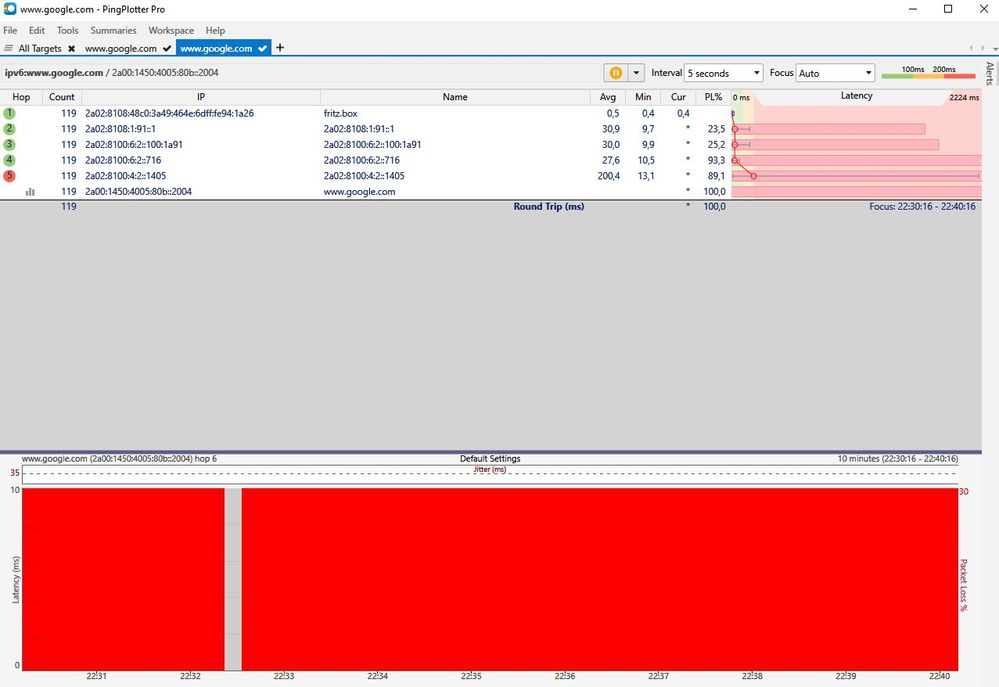
Task: Click the Round Trip (ms) summary label
Action: coord(549,206)
